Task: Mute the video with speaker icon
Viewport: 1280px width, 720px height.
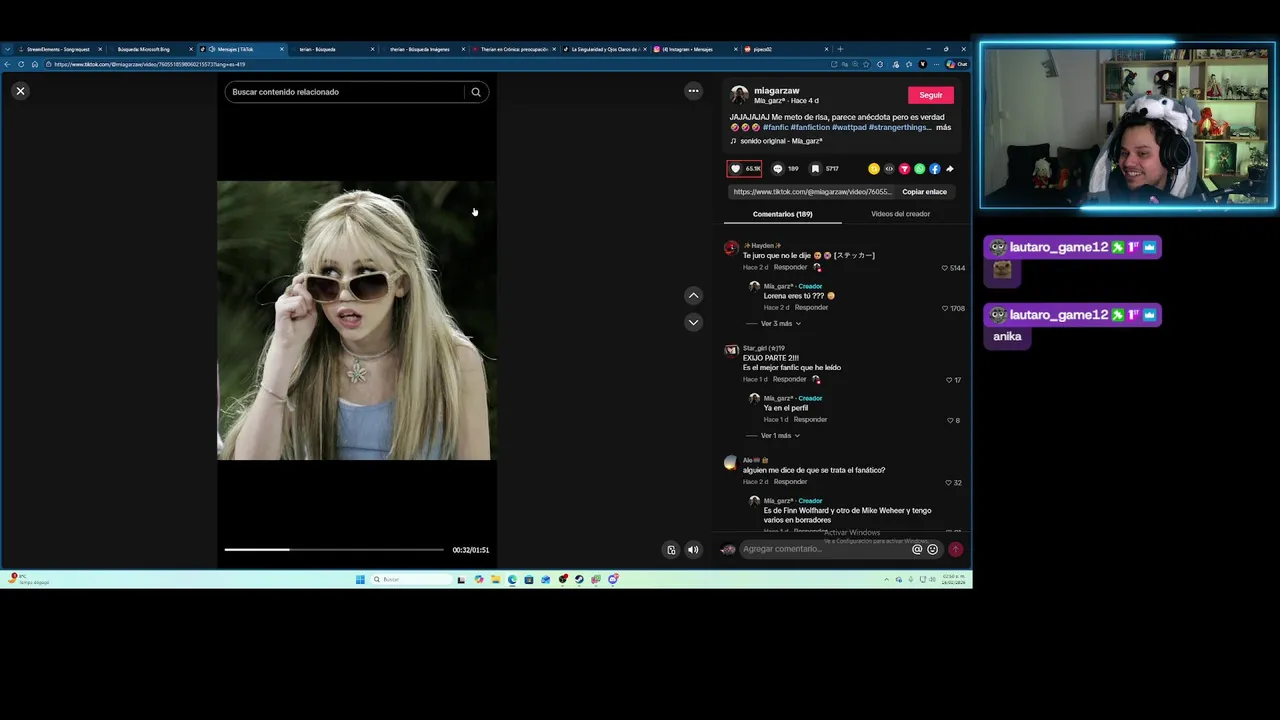Action: [693, 550]
